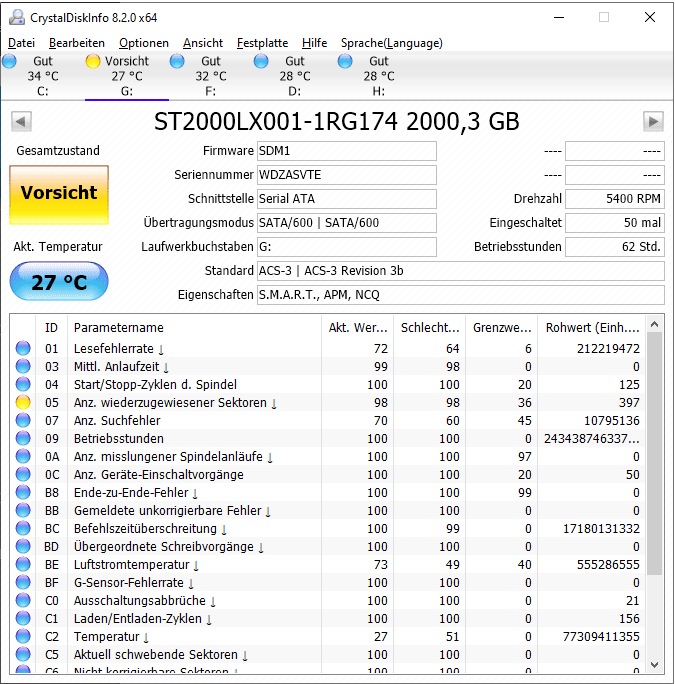This screenshot has width=675, height=684.
Task: Click the Akt. Wer... column header
Action: [x=358, y=328]
